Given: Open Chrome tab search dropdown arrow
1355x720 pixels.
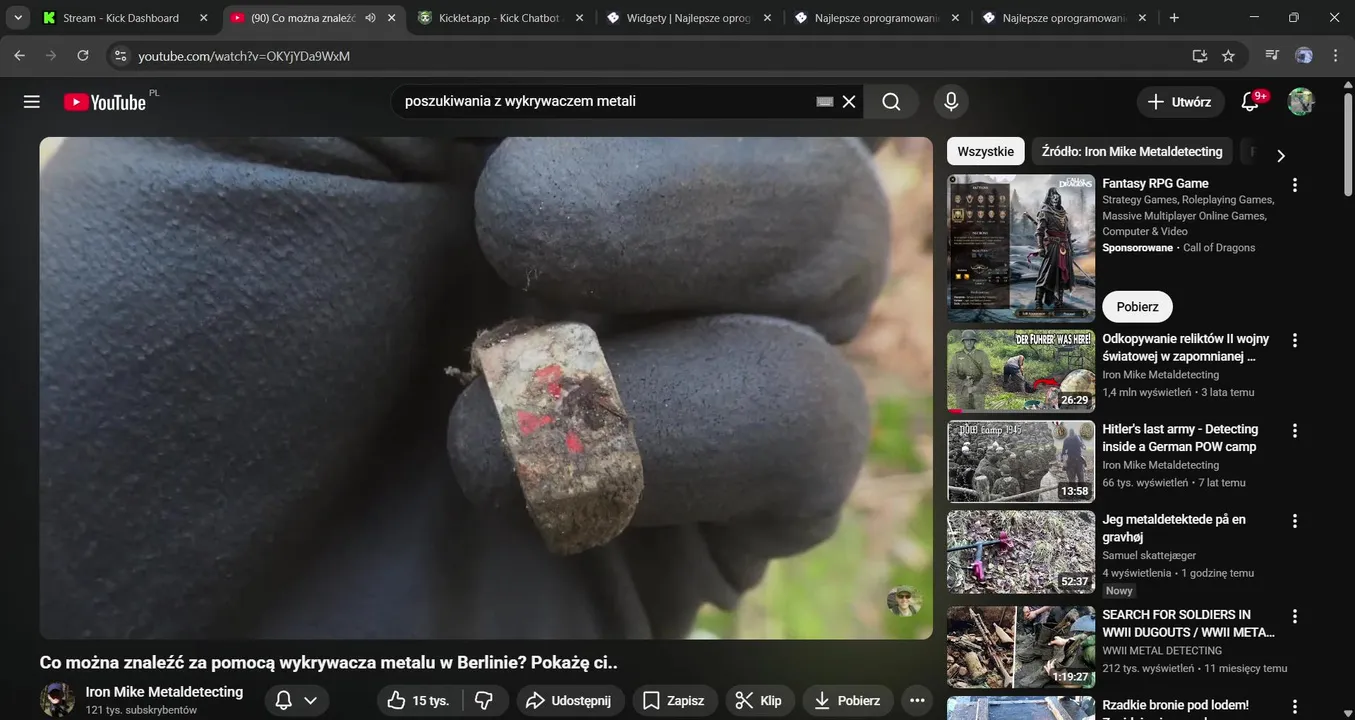Looking at the screenshot, I should (x=18, y=18).
